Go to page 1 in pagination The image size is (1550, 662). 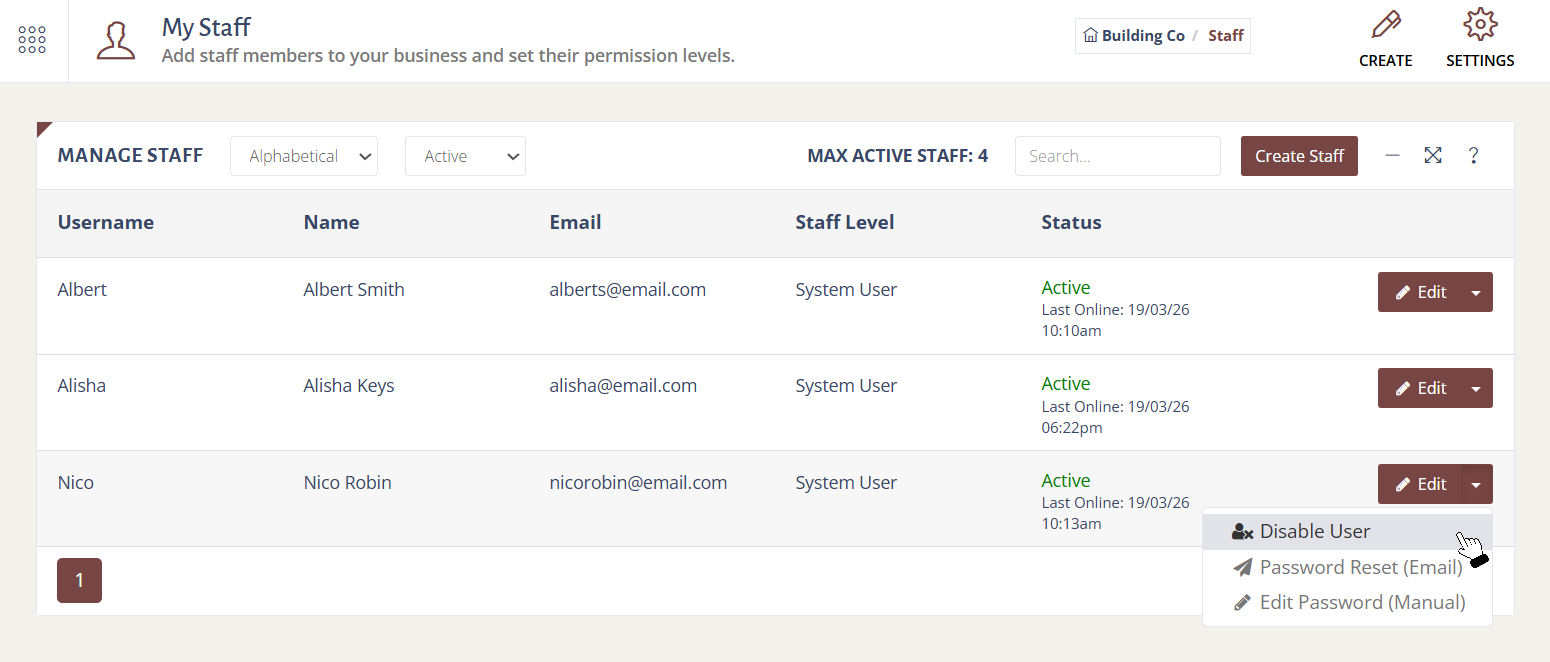79,580
